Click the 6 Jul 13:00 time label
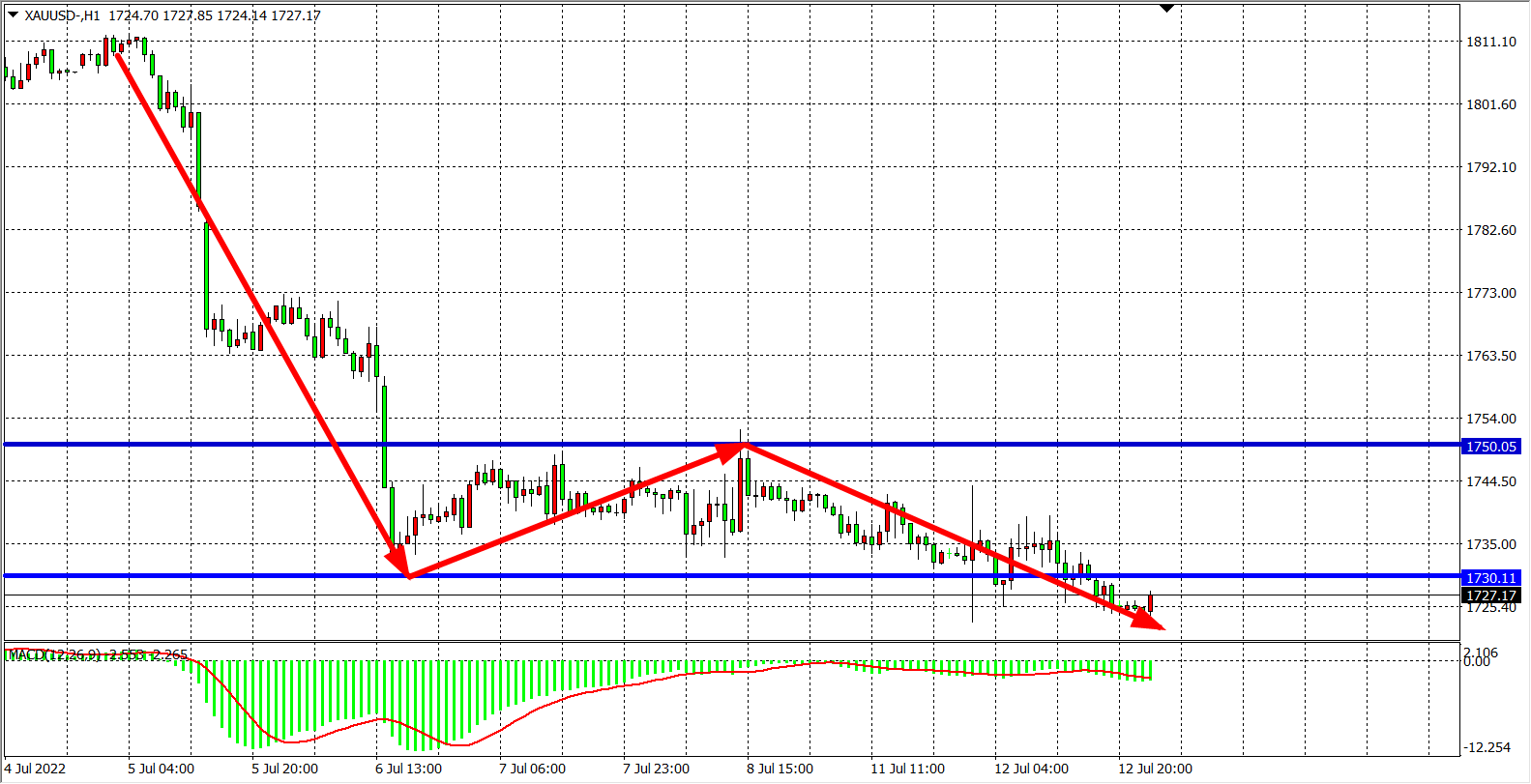This screenshot has height=784, width=1531. point(408,769)
